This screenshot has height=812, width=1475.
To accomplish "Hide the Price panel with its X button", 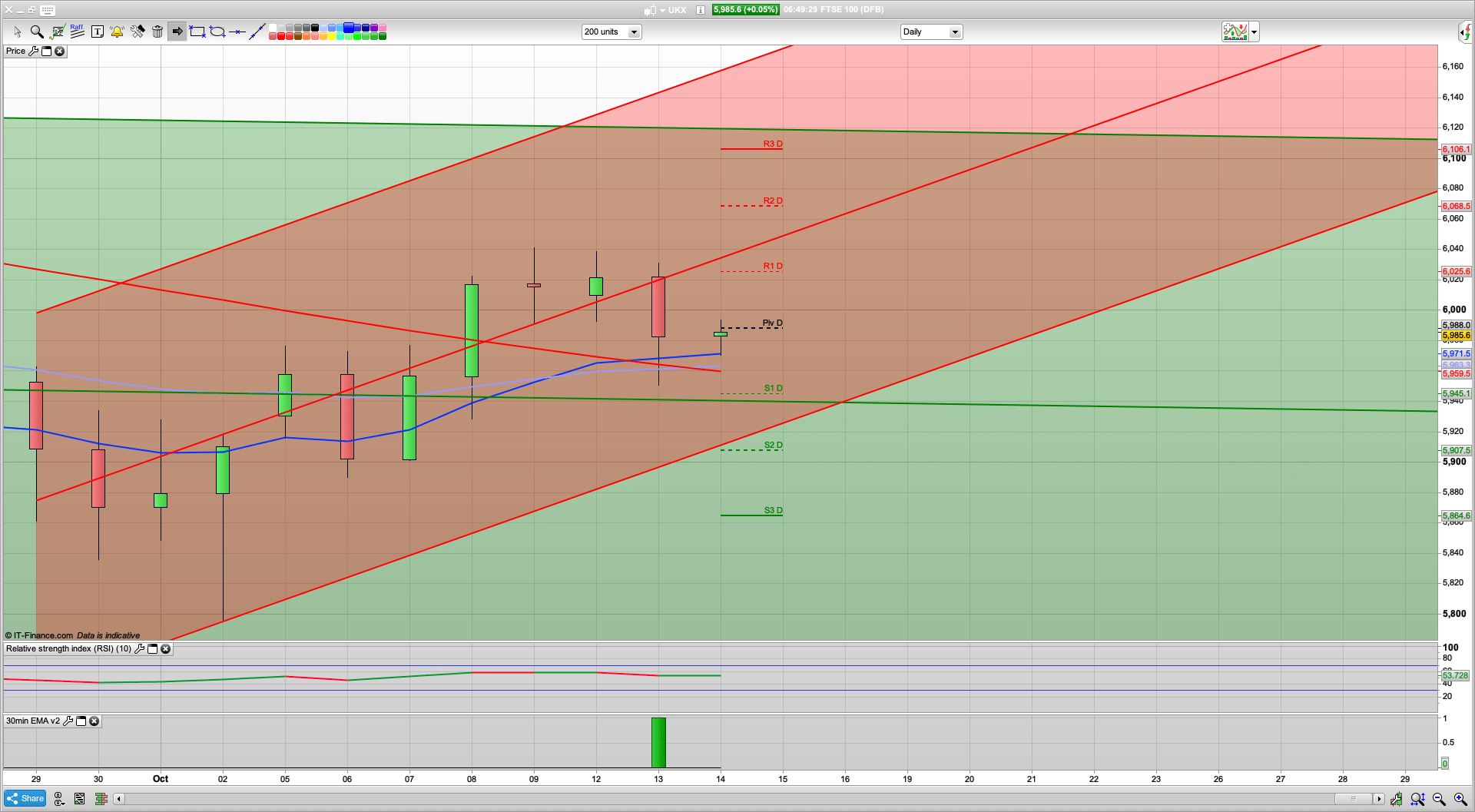I will (x=60, y=51).
